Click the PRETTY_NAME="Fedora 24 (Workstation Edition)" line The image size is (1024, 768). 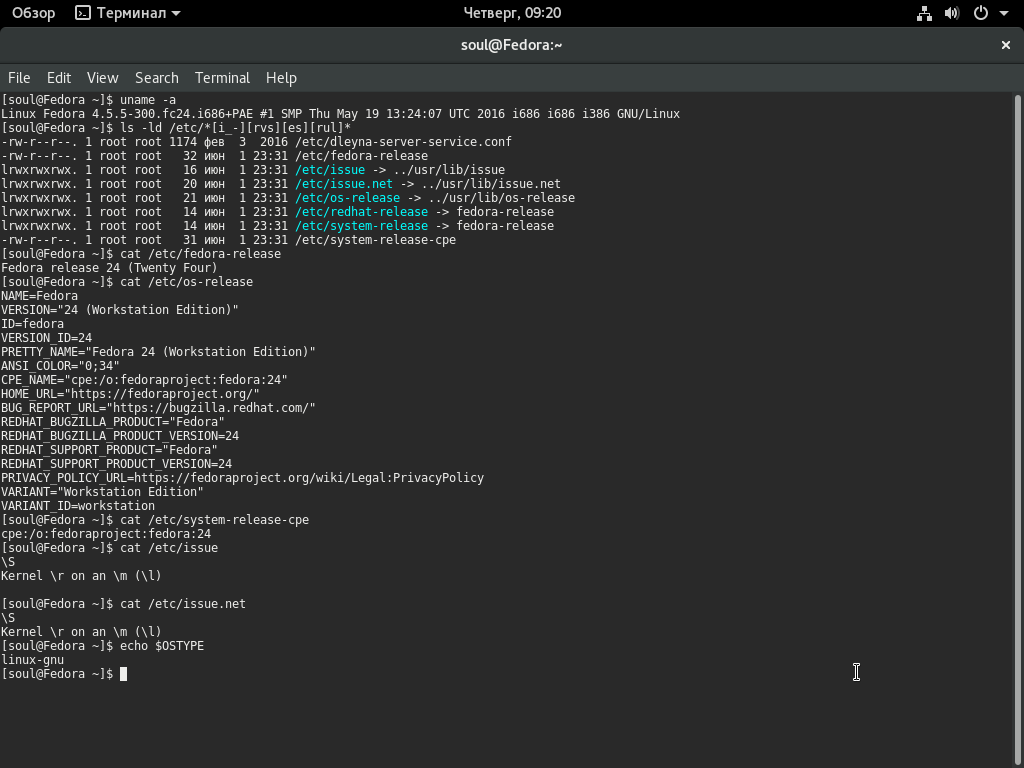coord(159,352)
